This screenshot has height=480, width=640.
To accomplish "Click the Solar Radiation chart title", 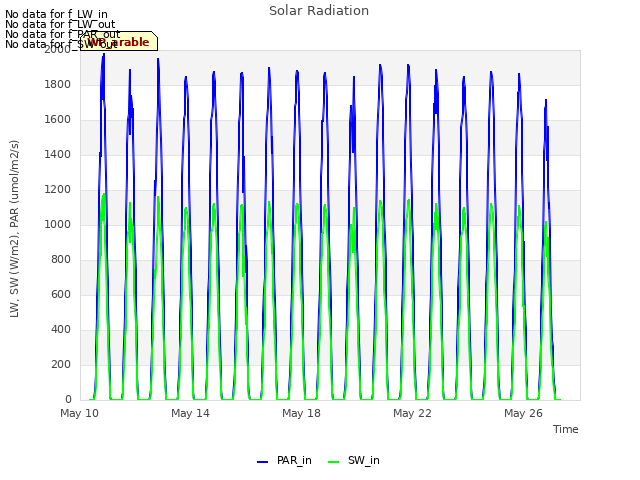I will click(x=319, y=11).
